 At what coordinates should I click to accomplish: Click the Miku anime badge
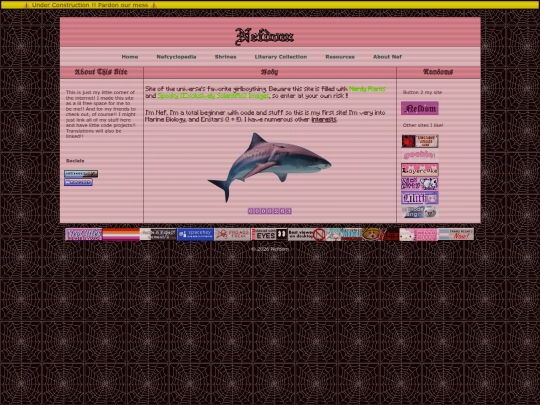[x=344, y=234]
